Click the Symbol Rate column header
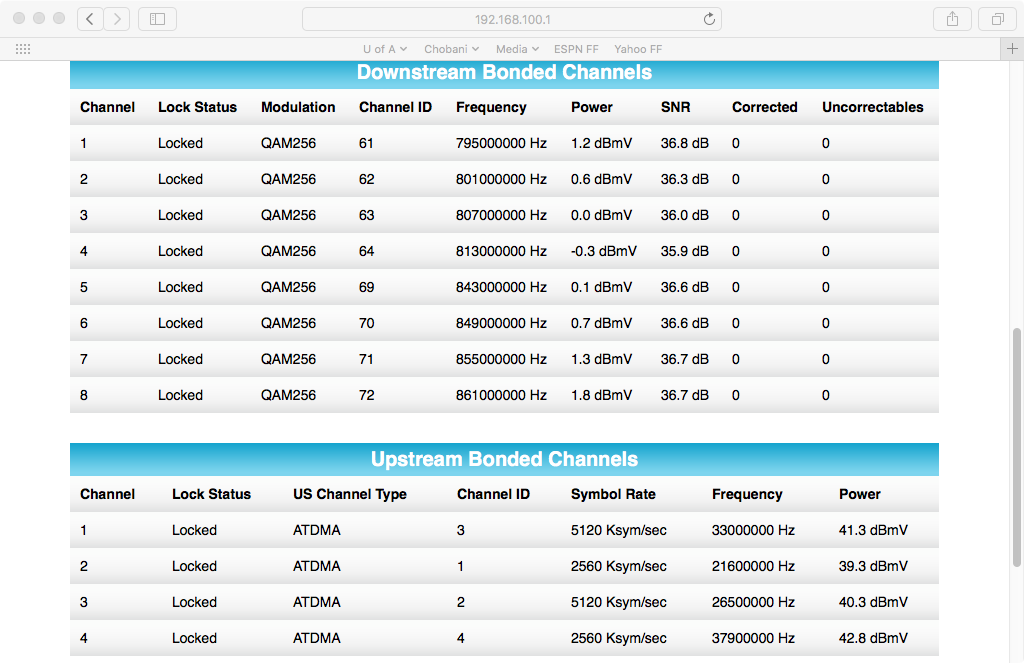 (613, 494)
